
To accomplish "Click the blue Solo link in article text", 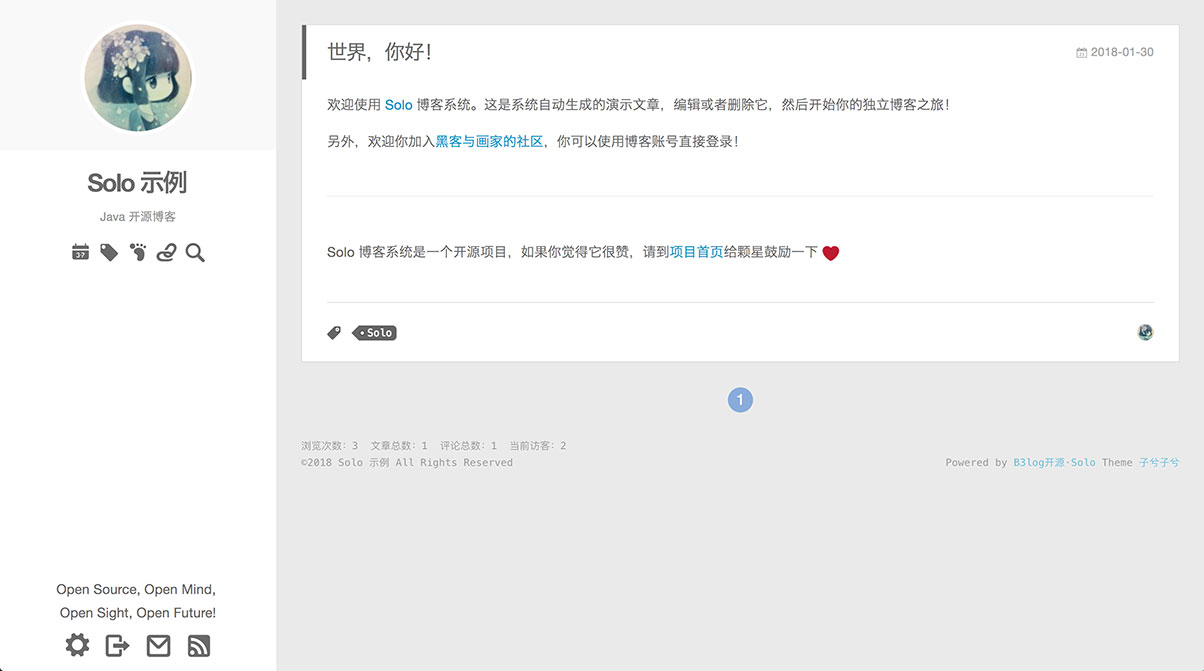I will coord(398,105).
